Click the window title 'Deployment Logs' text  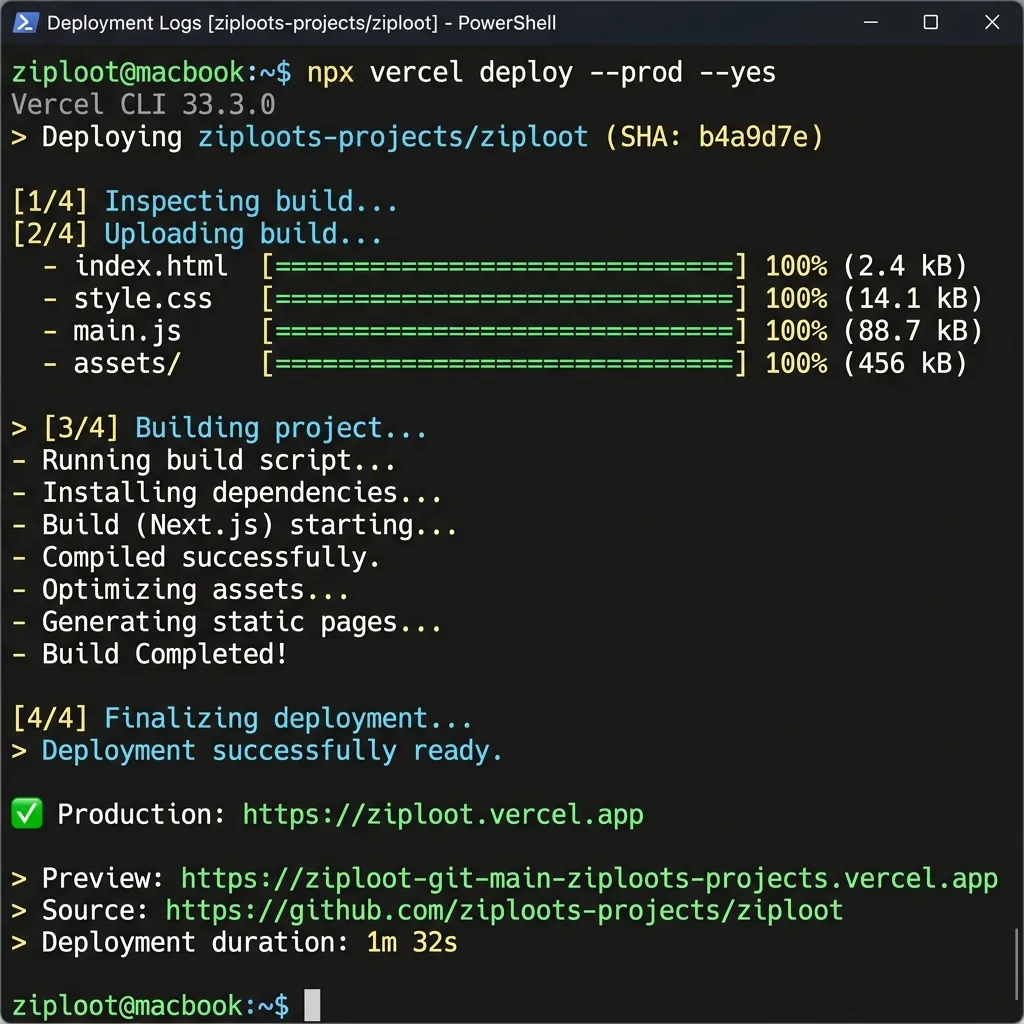coord(124,23)
